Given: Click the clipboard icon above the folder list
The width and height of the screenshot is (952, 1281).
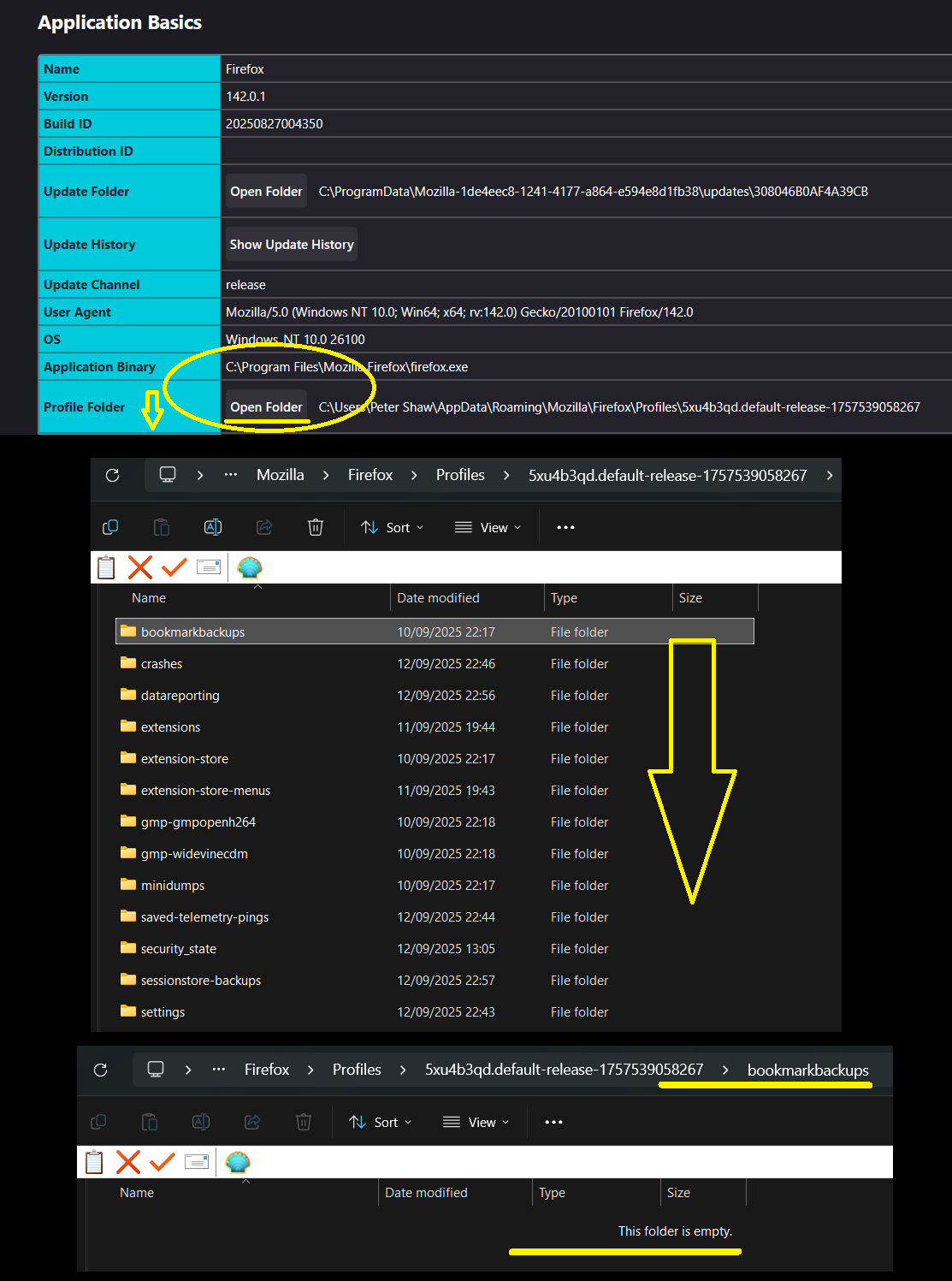Looking at the screenshot, I should (x=106, y=567).
